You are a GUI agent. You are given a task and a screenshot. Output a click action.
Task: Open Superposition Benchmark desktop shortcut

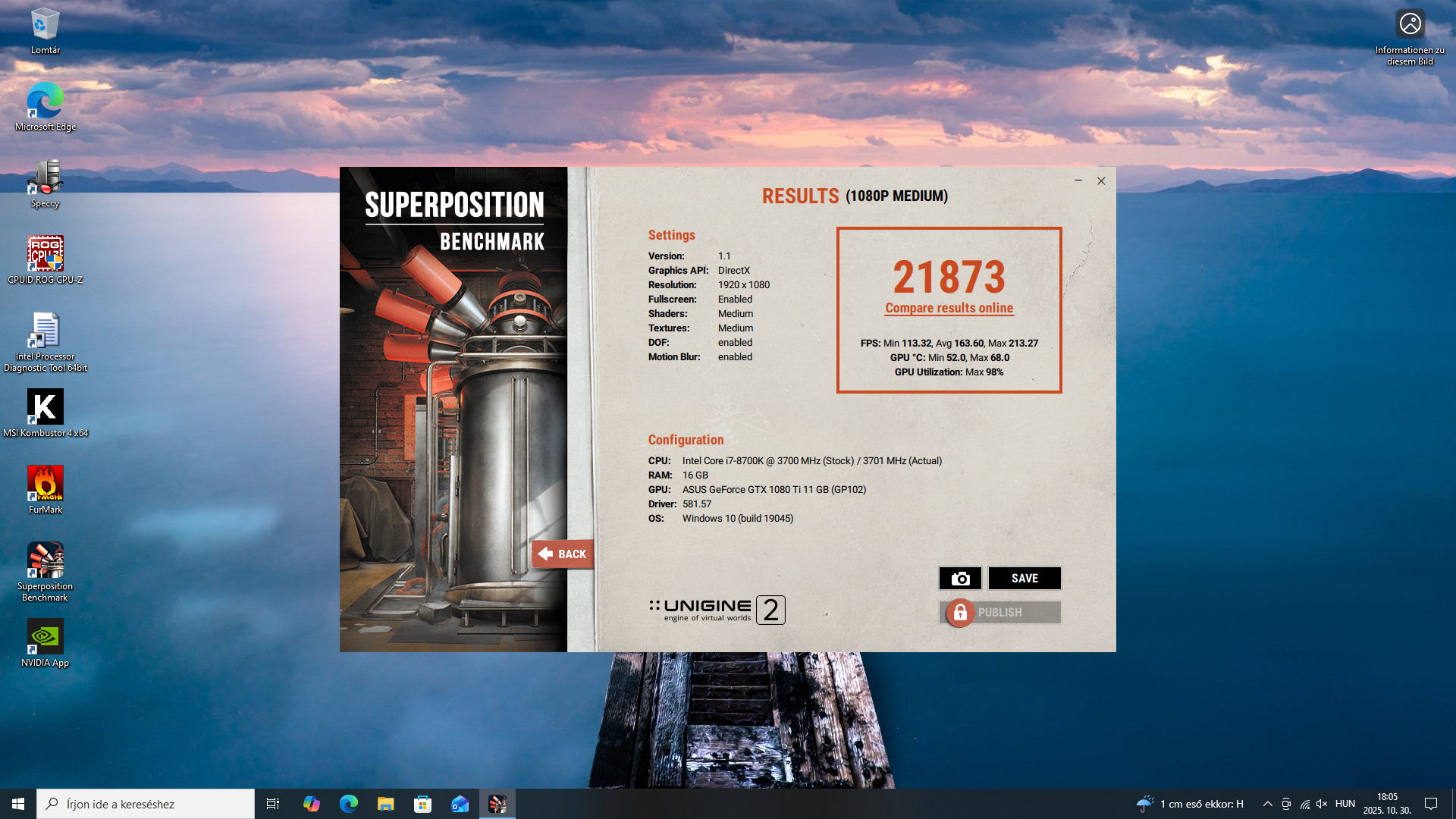coord(45,561)
